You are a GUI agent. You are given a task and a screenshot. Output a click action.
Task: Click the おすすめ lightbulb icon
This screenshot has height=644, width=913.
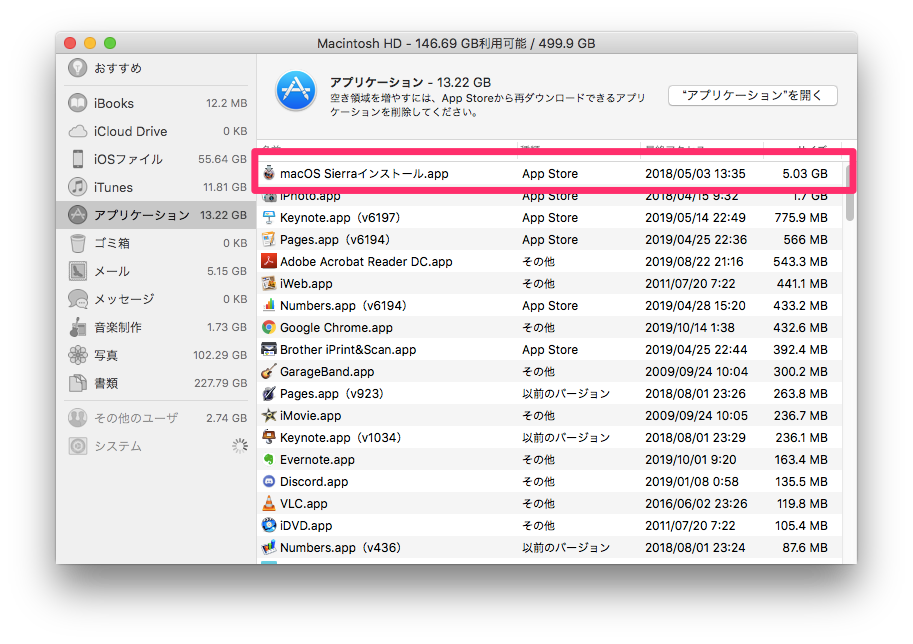pos(77,68)
